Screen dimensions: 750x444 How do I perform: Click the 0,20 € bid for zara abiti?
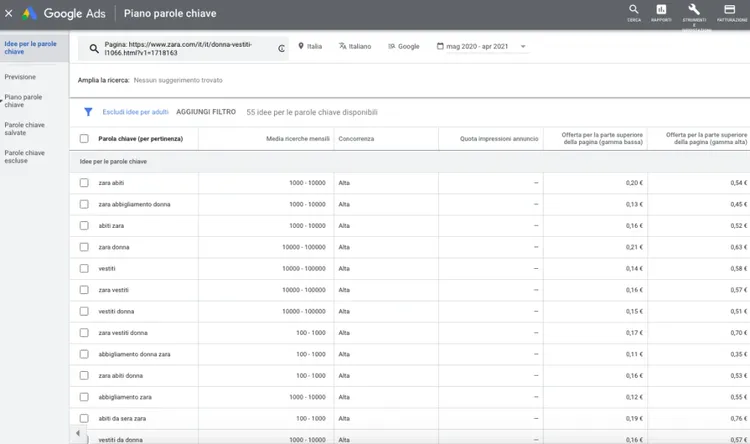(634, 183)
